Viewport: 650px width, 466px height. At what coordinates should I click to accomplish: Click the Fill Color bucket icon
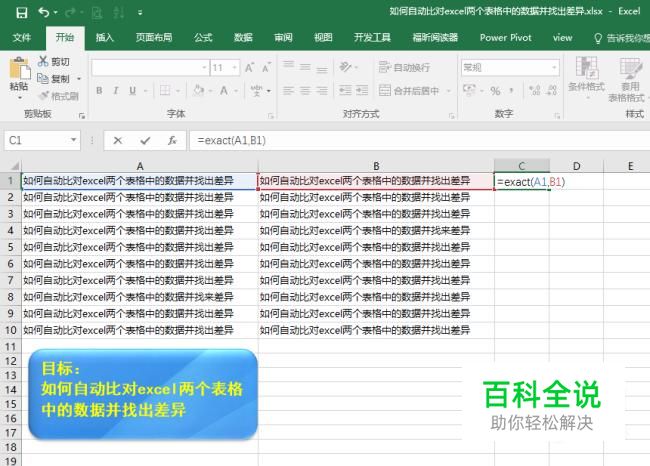point(199,90)
